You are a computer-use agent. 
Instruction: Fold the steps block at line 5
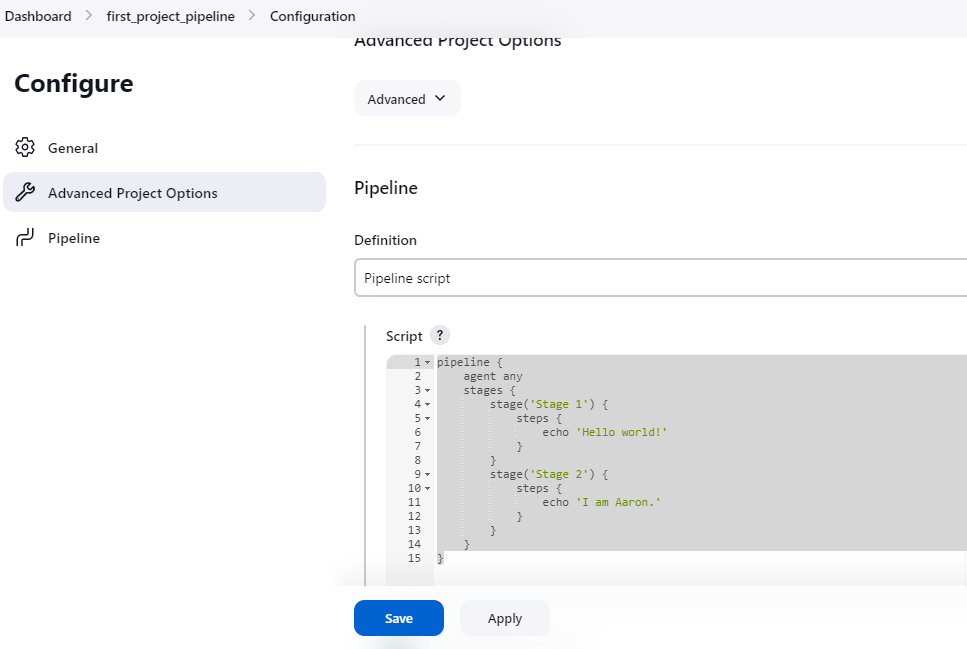click(427, 418)
